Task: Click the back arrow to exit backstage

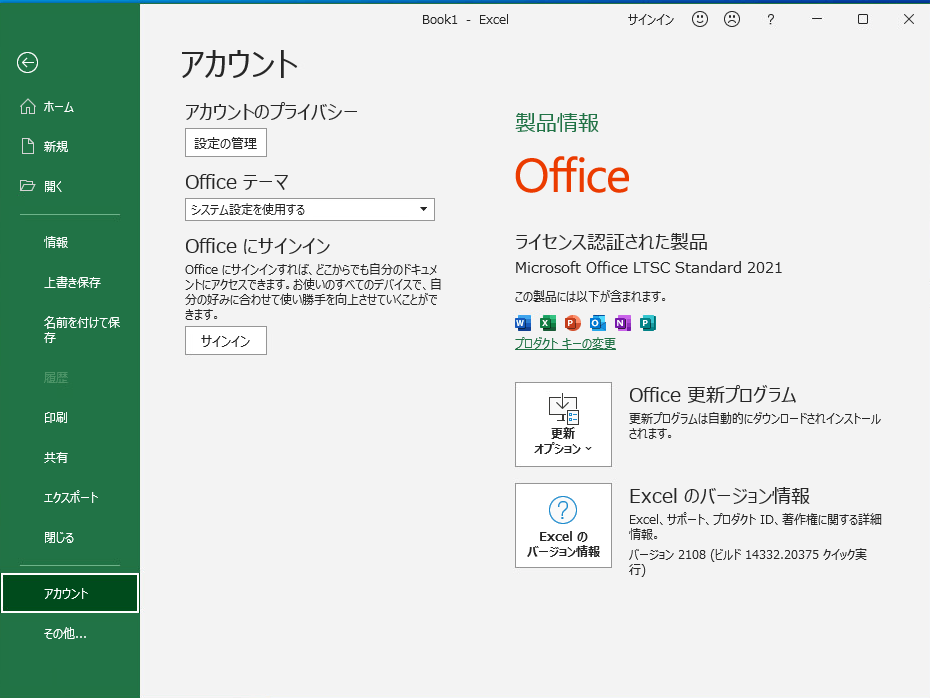Action: click(27, 63)
